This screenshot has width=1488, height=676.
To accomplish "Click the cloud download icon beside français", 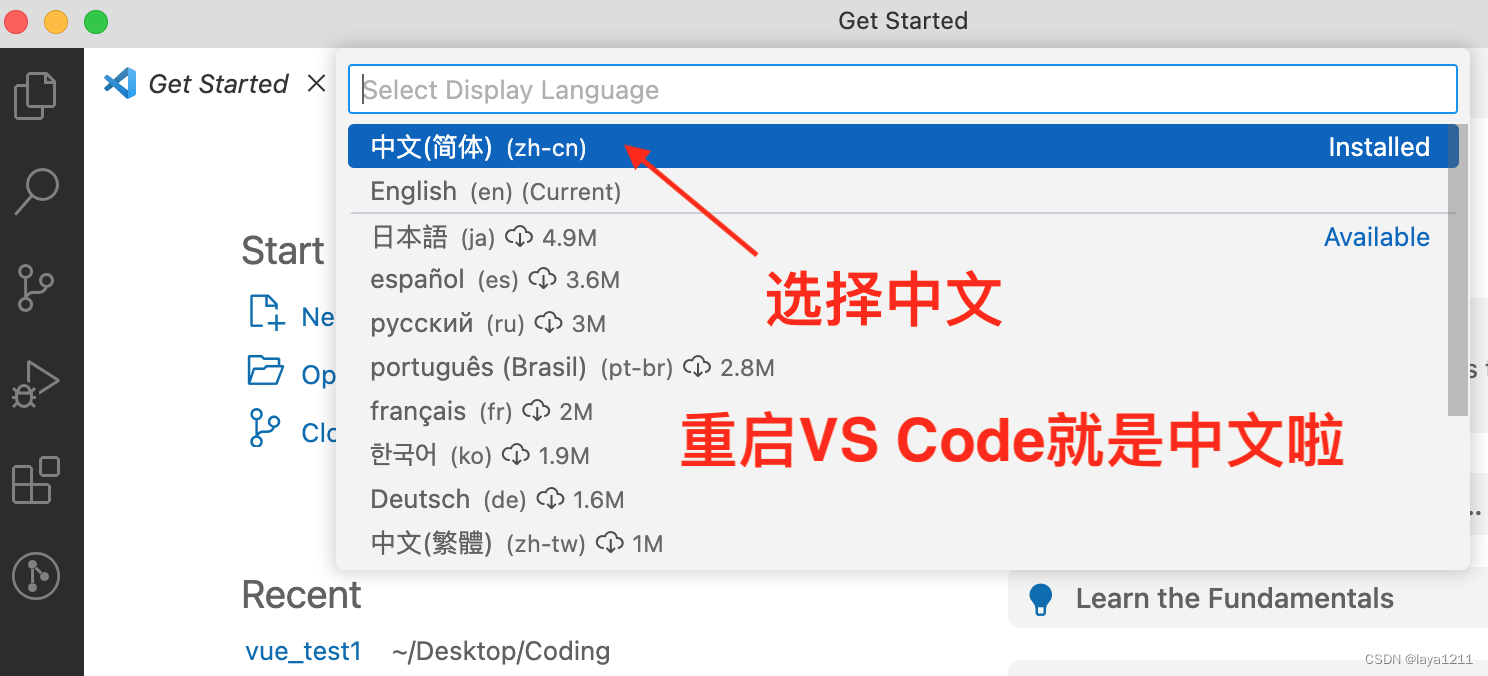I will (x=537, y=412).
